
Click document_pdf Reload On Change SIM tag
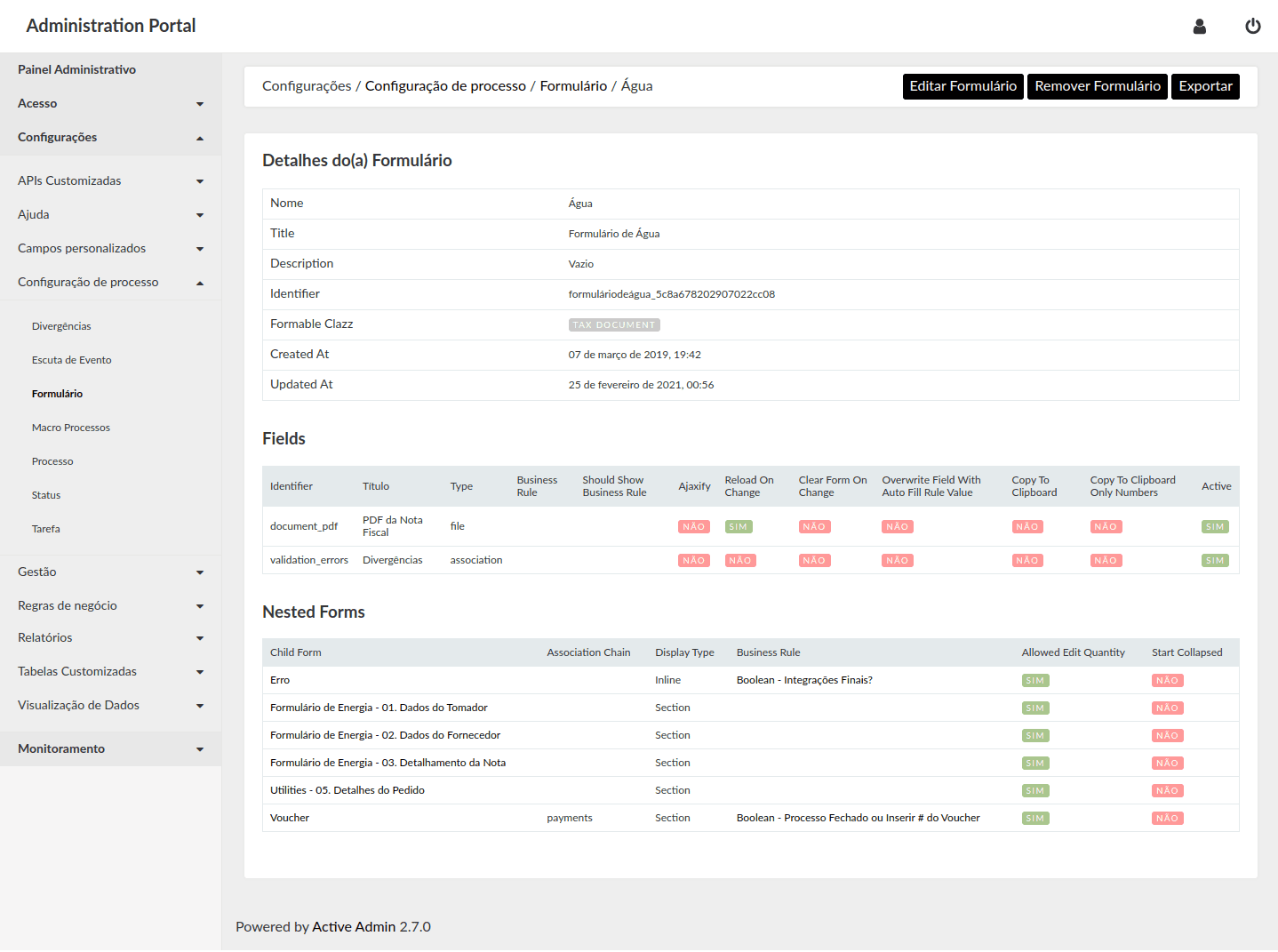(739, 527)
